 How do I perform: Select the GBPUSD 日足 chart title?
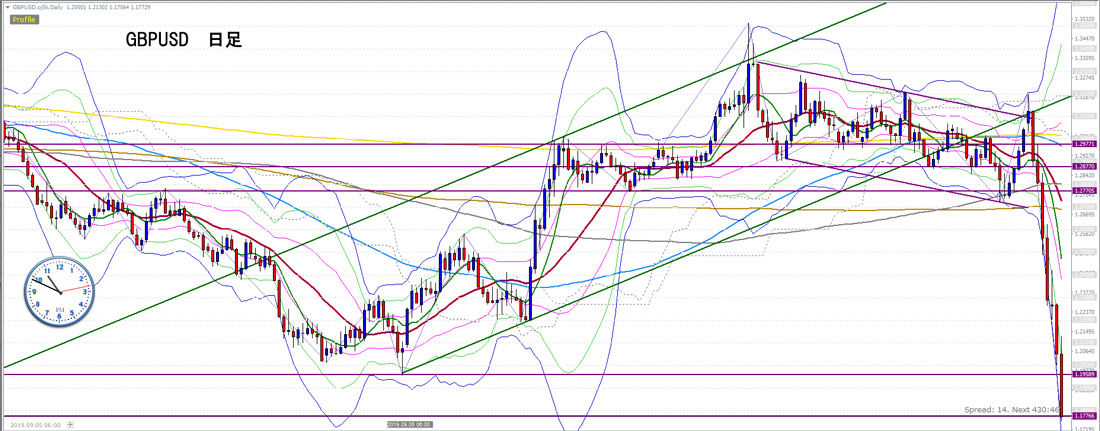[x=184, y=40]
